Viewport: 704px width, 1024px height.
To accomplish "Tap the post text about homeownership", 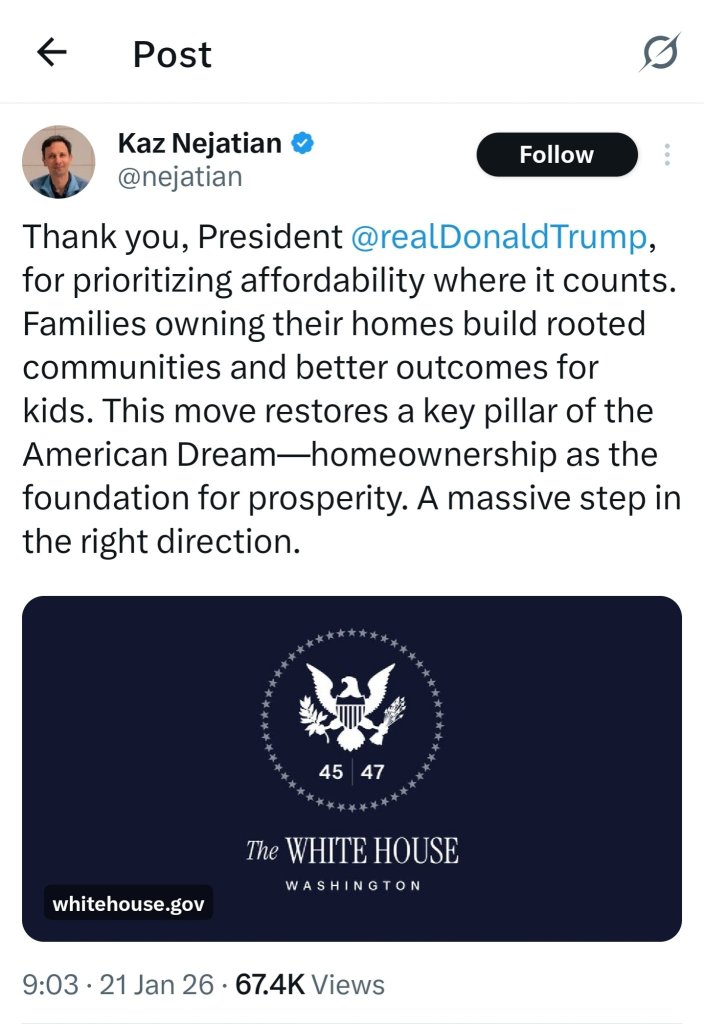I will pyautogui.click(x=351, y=389).
